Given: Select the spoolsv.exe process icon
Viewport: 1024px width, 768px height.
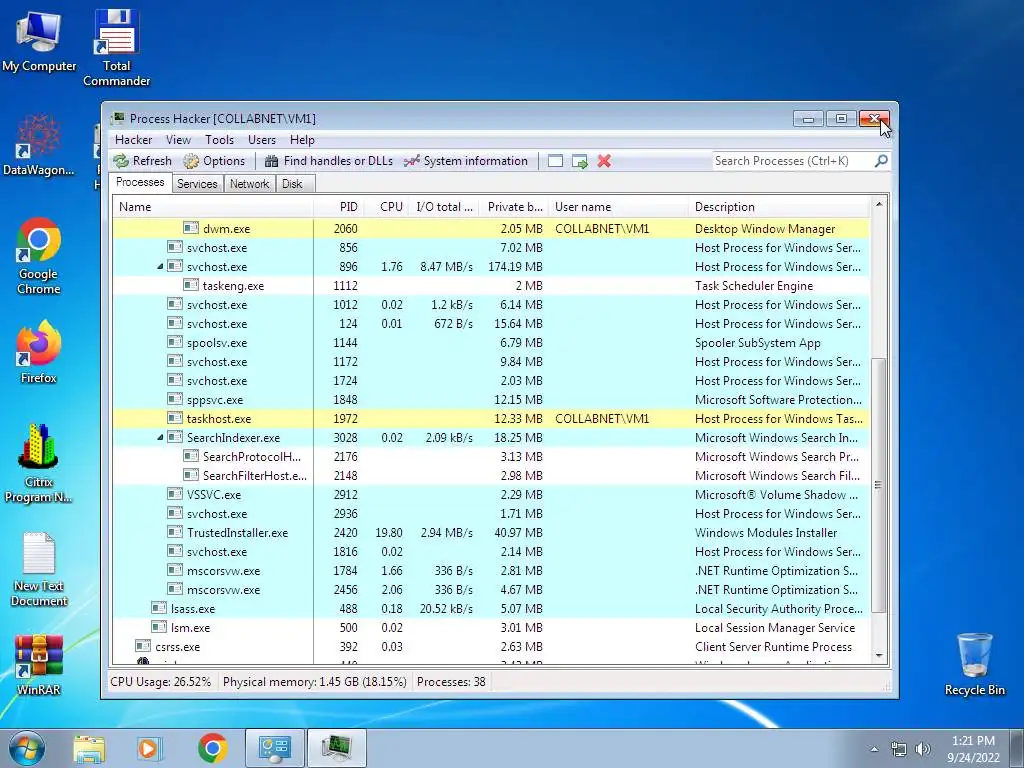Looking at the screenshot, I should 174,342.
